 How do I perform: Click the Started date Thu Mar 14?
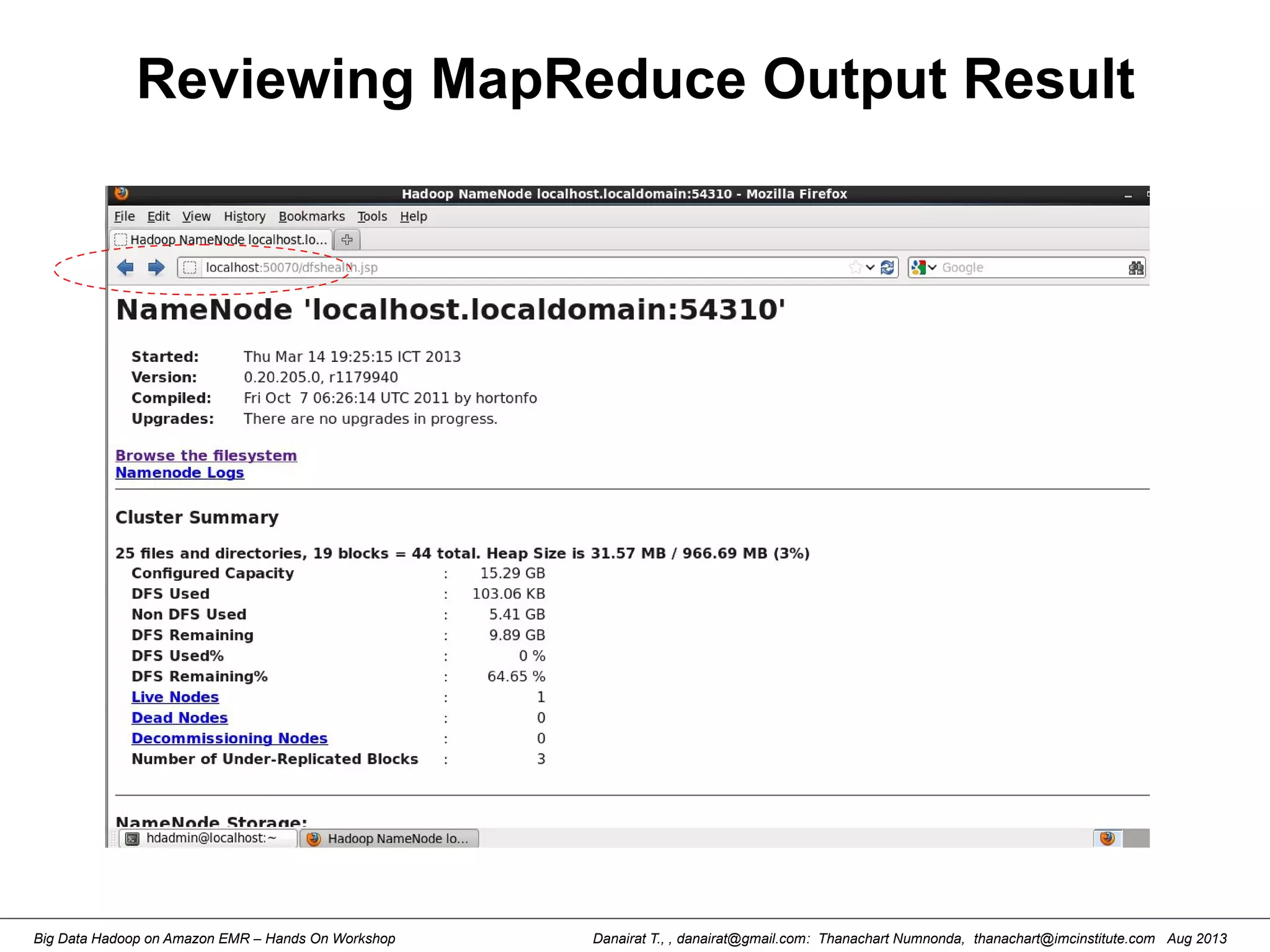point(352,357)
